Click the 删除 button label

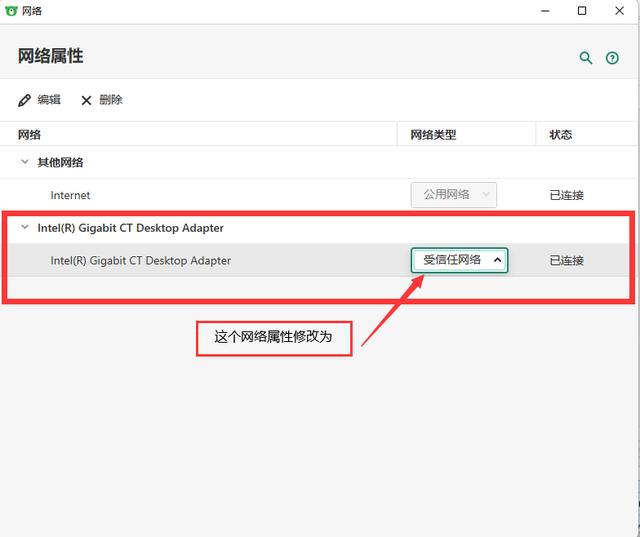111,100
